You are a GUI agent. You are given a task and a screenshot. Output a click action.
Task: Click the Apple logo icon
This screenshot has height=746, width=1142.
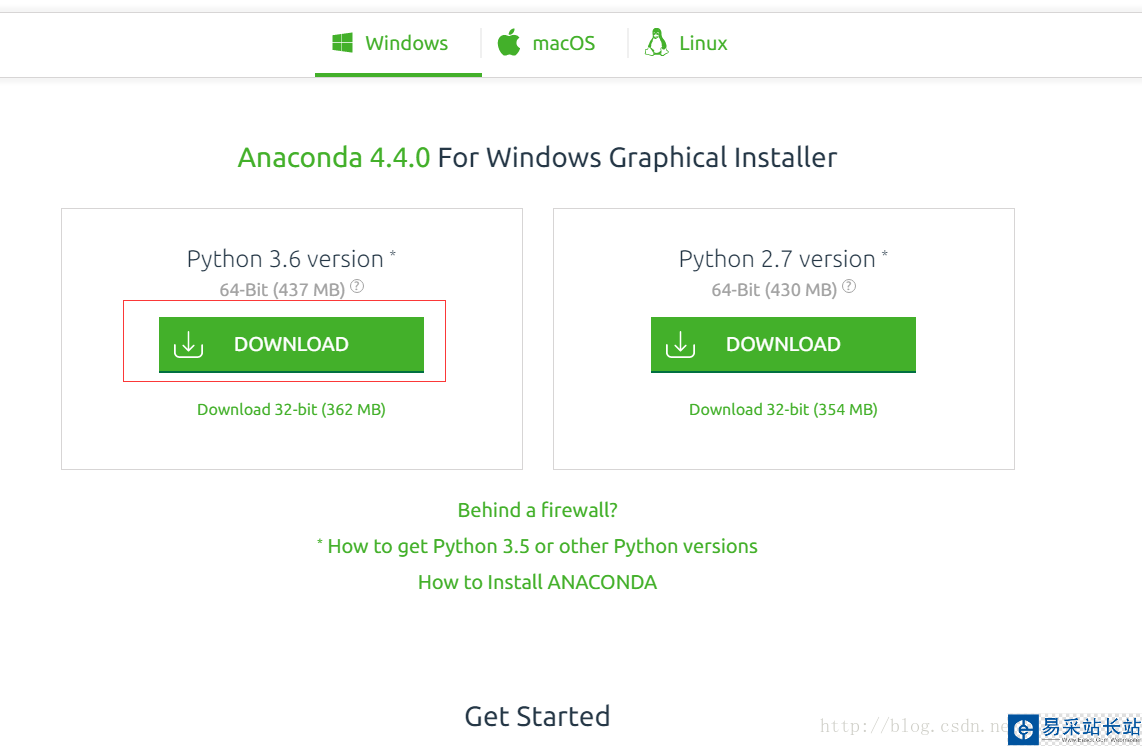coord(509,43)
